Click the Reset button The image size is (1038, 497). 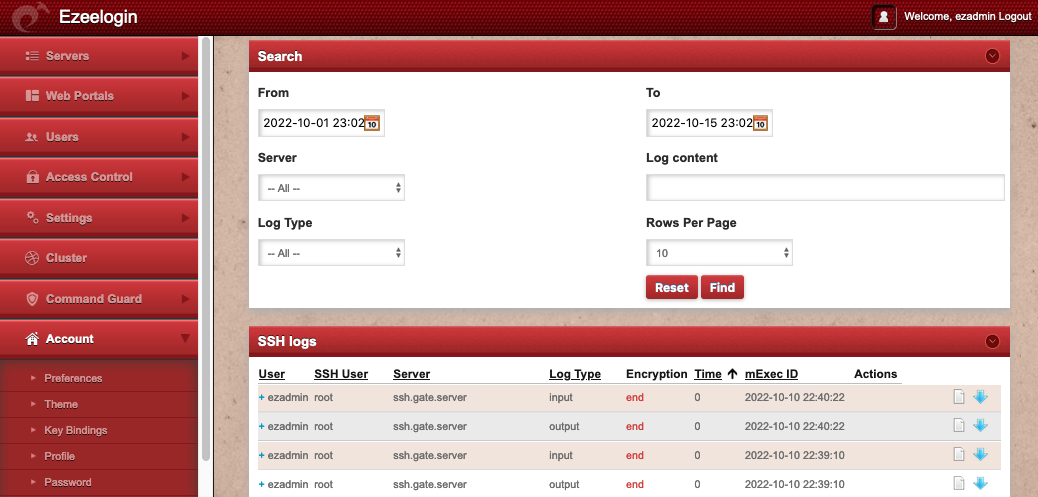[671, 288]
